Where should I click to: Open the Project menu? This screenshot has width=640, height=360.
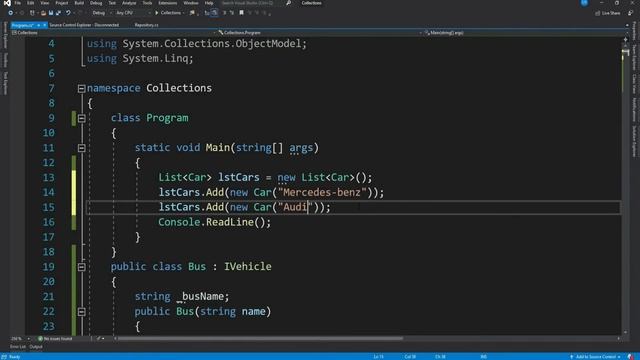(x=62, y=3)
